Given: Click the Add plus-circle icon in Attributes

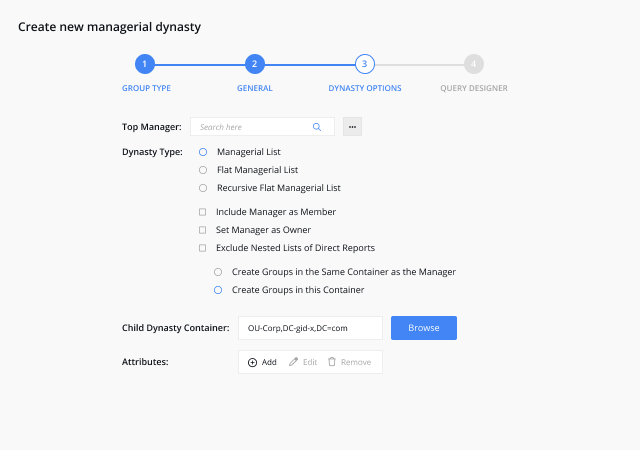Looking at the screenshot, I should coord(252,362).
